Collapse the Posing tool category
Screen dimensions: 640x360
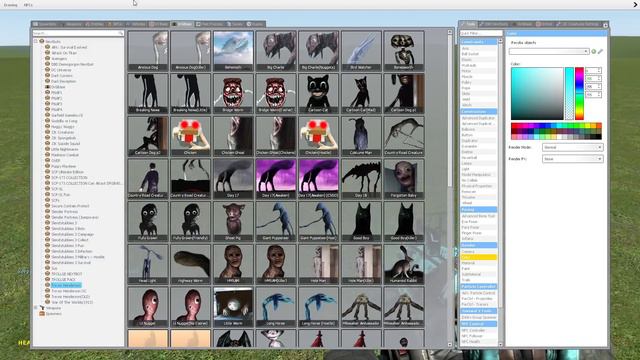coord(478,209)
